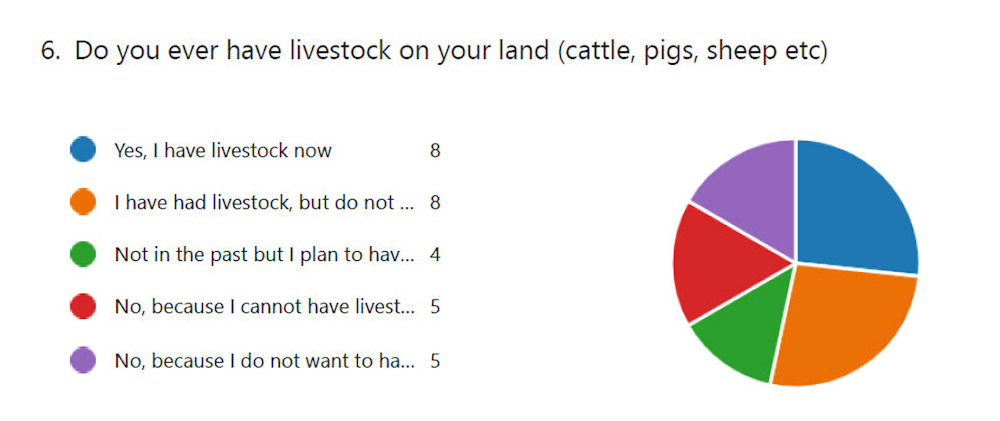The image size is (1000, 421).
Task: Click the purple legend dot
Action: click(x=83, y=359)
